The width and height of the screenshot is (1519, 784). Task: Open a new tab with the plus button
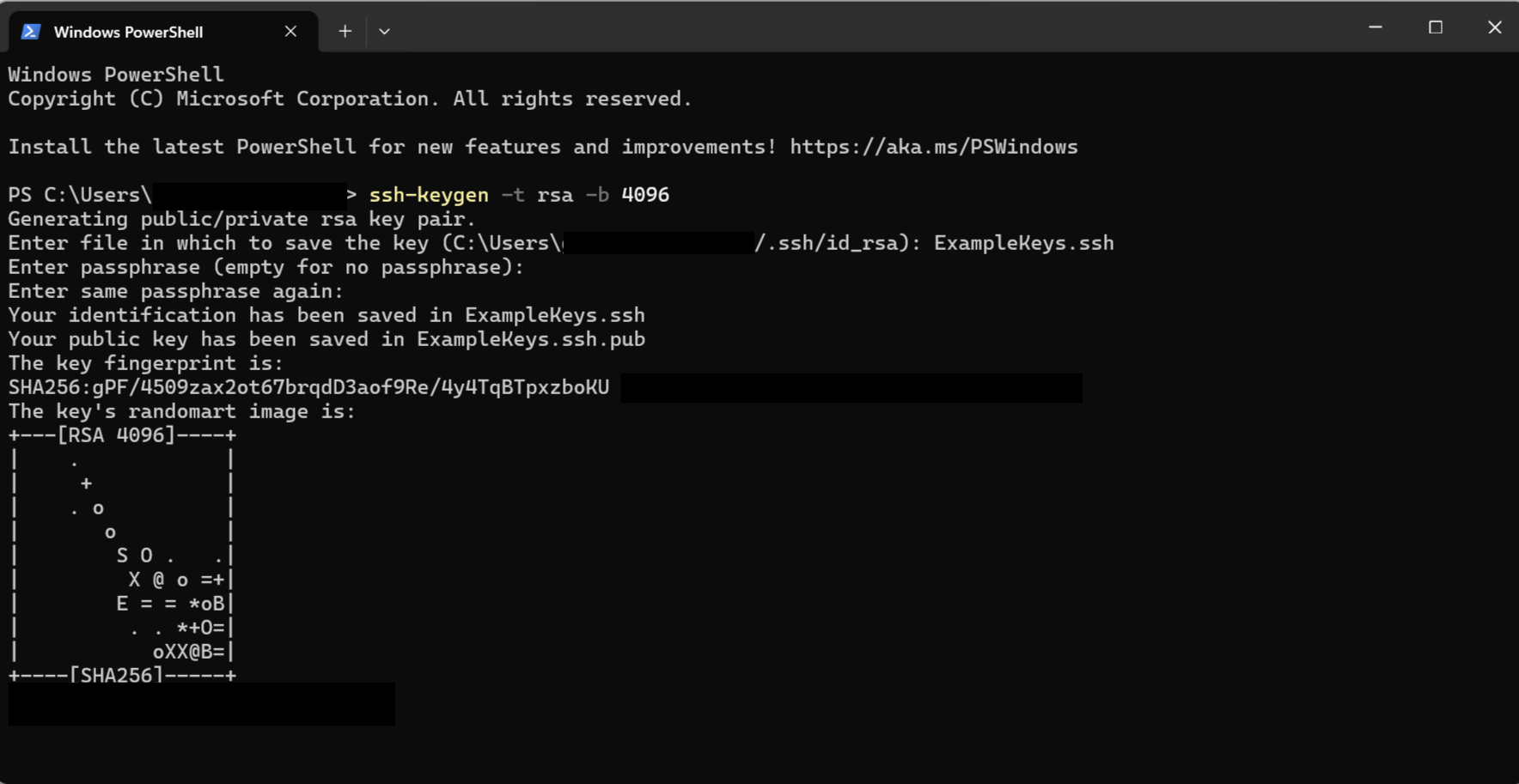point(345,32)
